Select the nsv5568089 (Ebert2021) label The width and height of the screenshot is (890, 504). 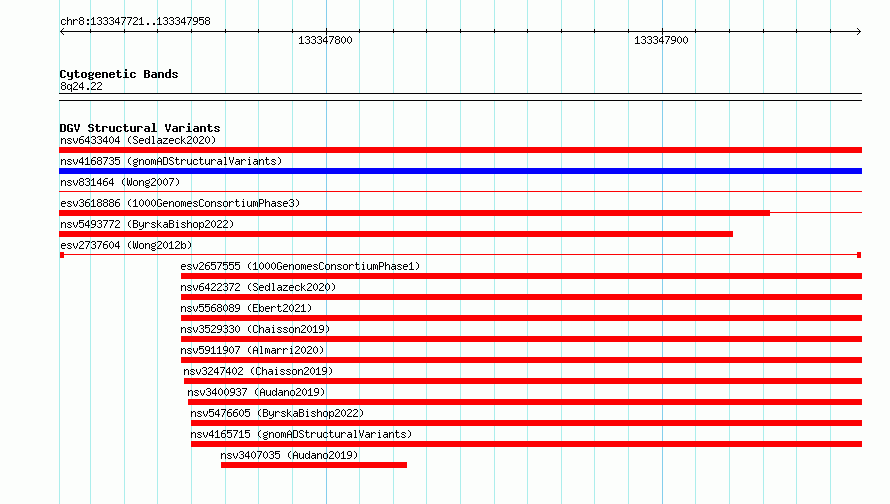(x=246, y=308)
